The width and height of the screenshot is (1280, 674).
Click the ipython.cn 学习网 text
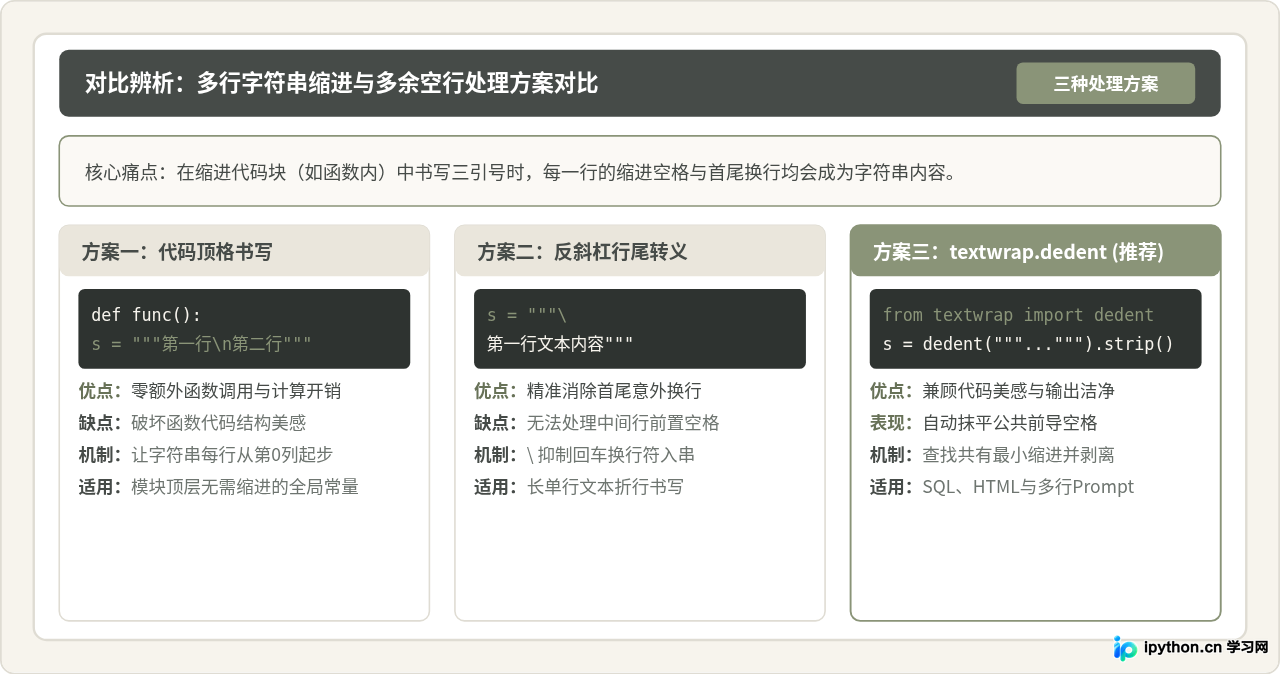1206,647
